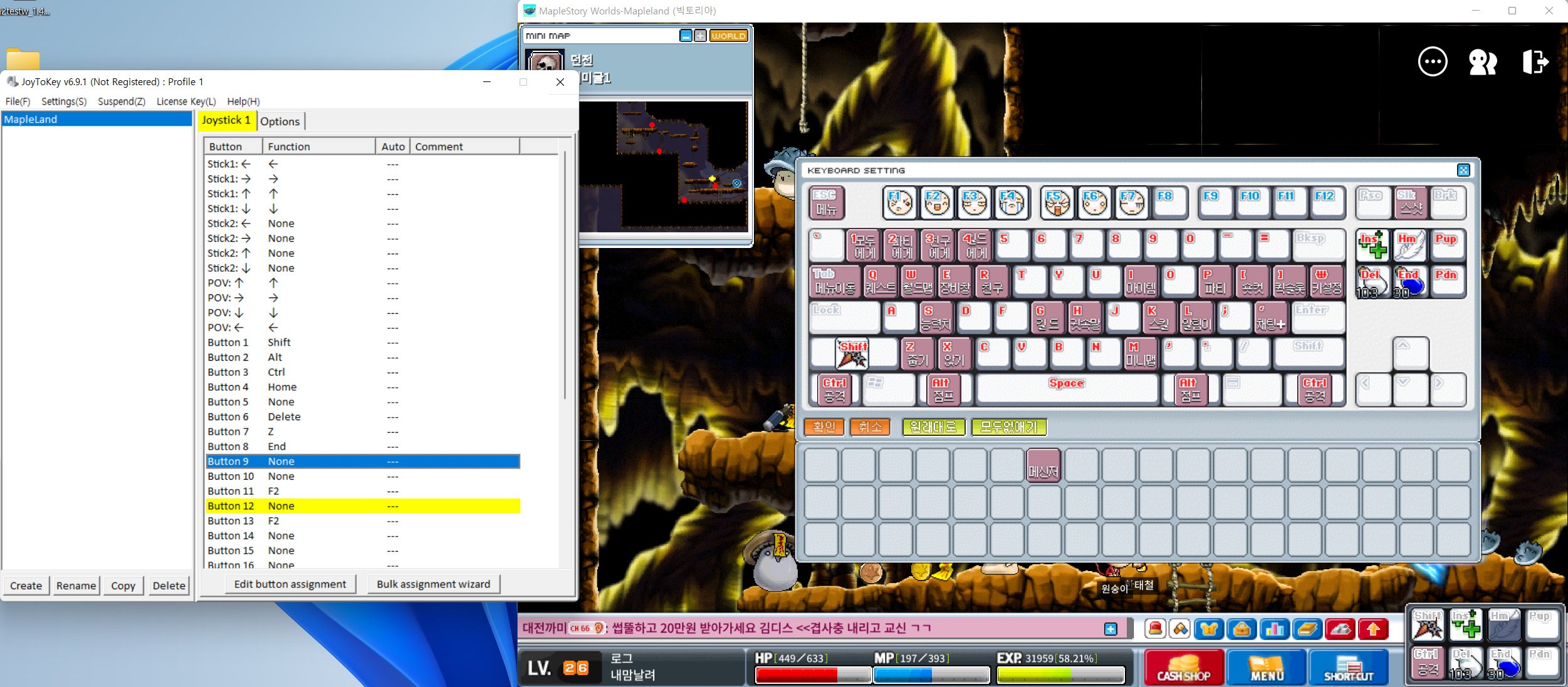
Task: Click the orange 확인 confirm button
Action: (824, 427)
